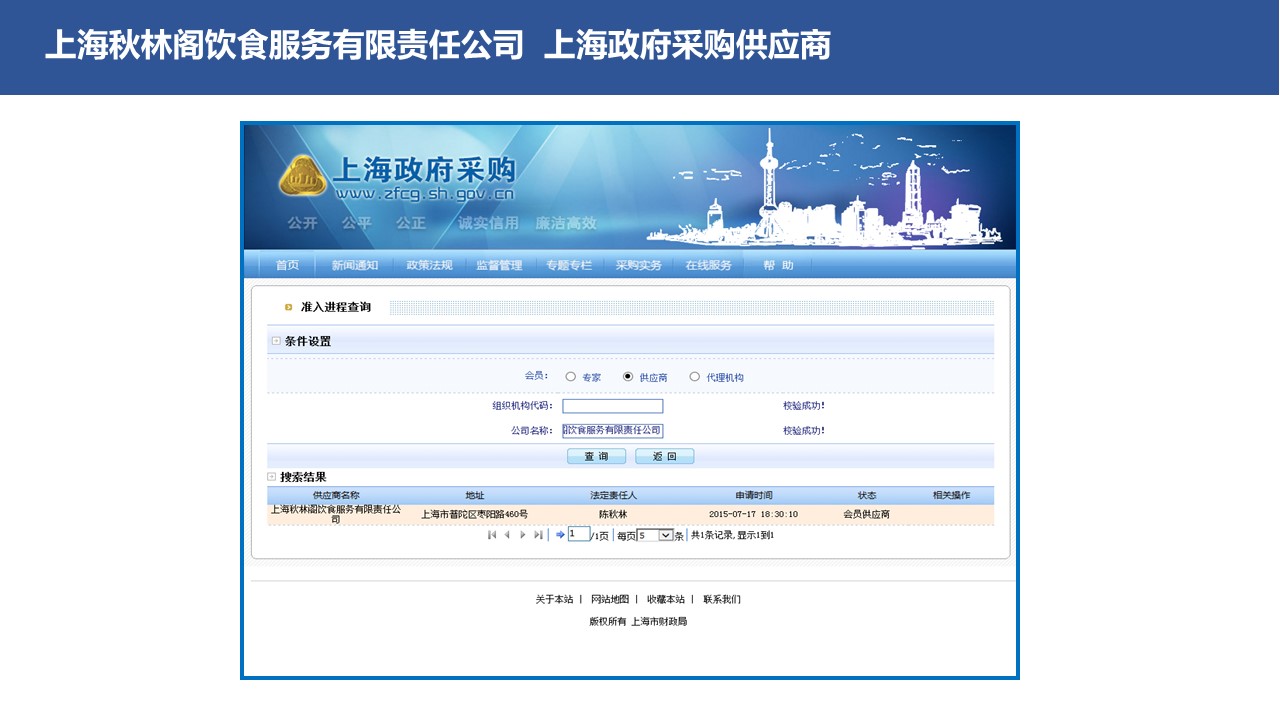Open the 监督管理 menu item

pyautogui.click(x=499, y=265)
